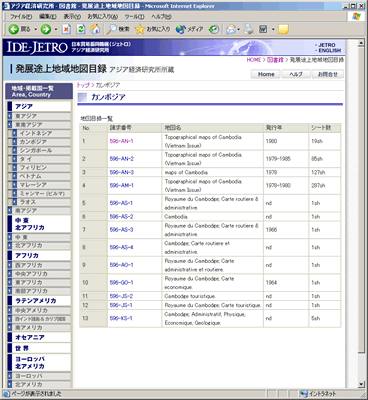Click the HOME breadcrumb link
This screenshot has width=368, height=400.
click(x=254, y=60)
